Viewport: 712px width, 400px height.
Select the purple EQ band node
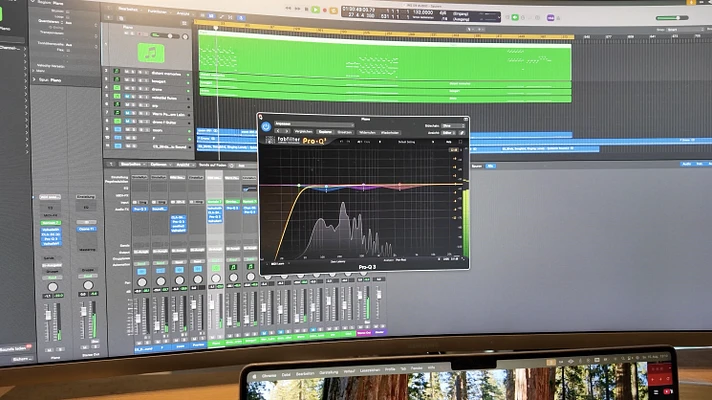coord(363,186)
